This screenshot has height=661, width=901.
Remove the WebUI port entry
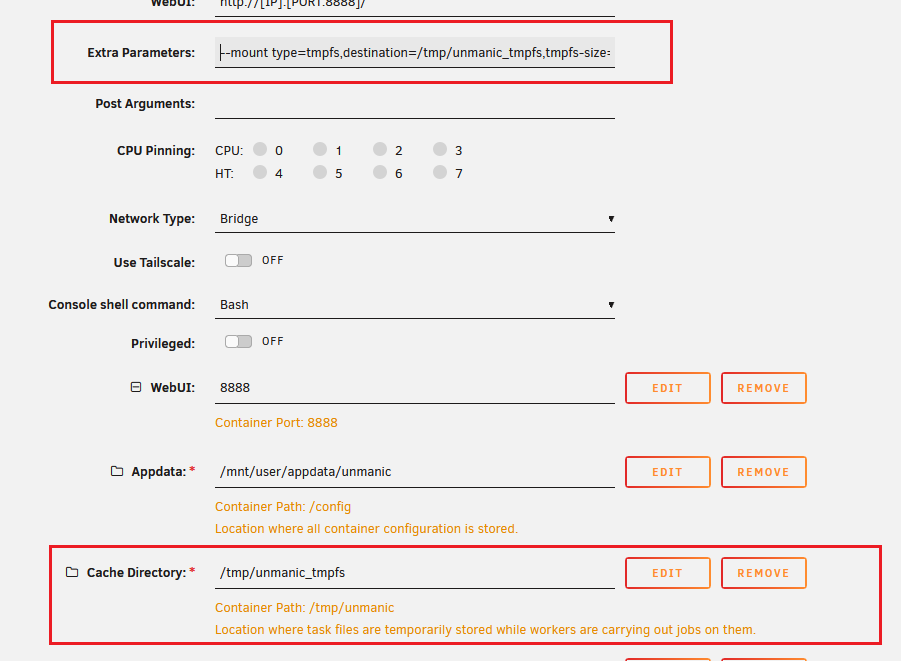pyautogui.click(x=763, y=388)
